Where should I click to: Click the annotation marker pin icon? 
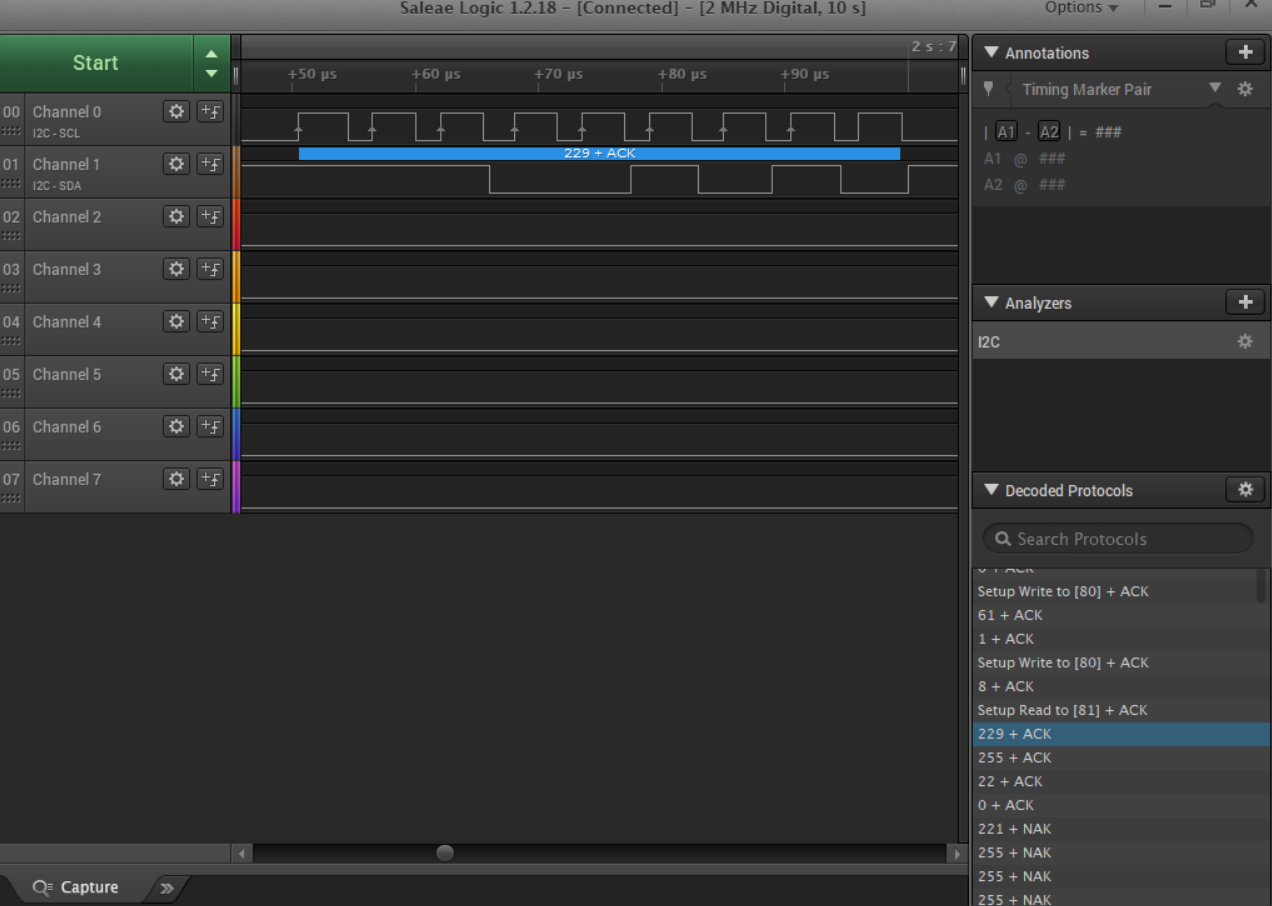(x=989, y=89)
